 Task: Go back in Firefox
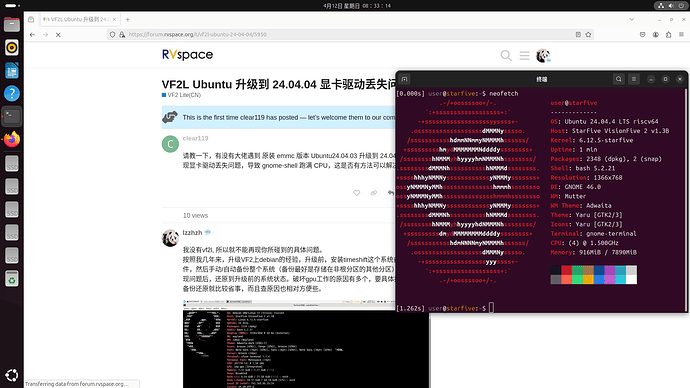[32, 34]
